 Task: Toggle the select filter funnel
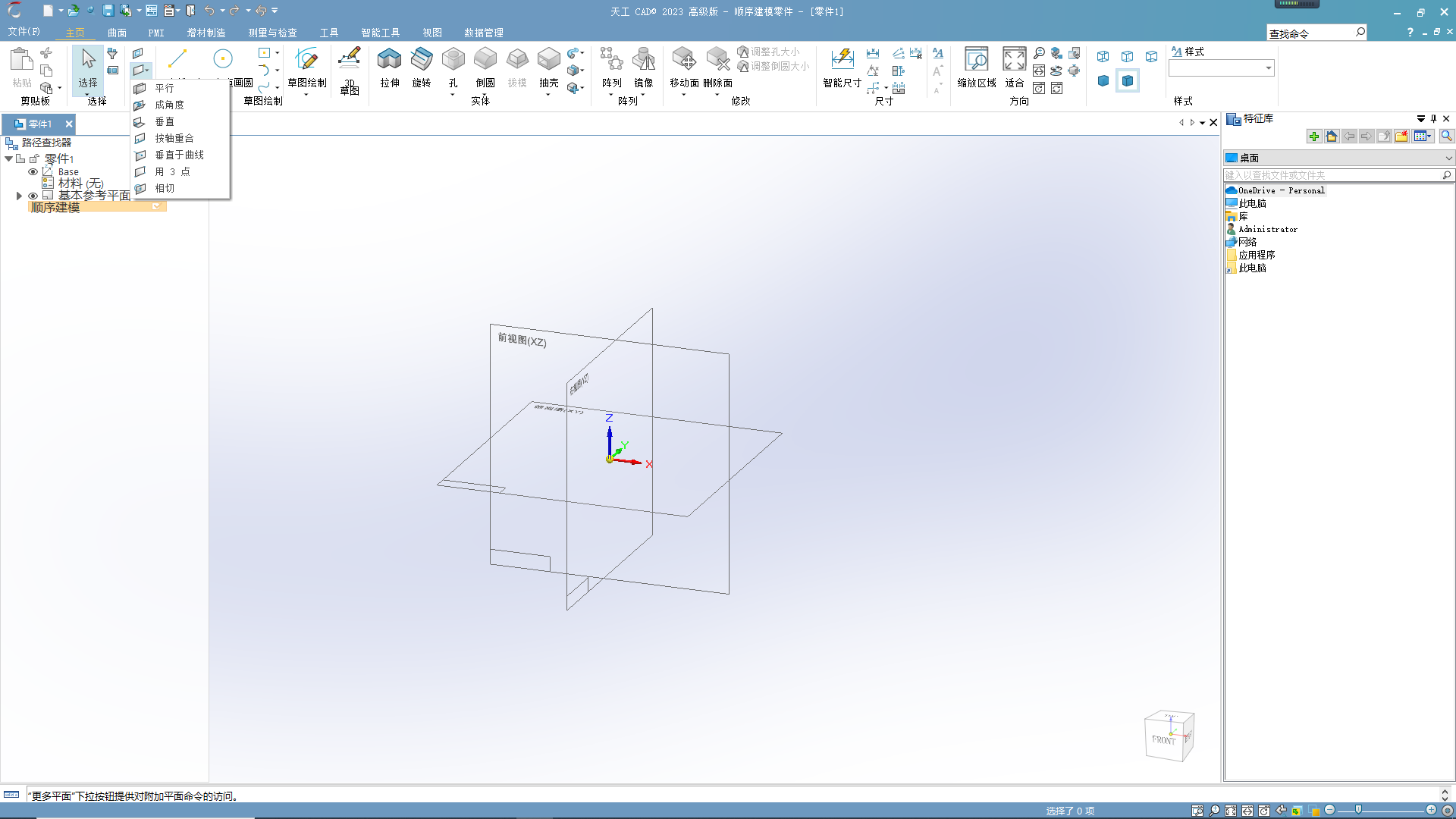(112, 53)
